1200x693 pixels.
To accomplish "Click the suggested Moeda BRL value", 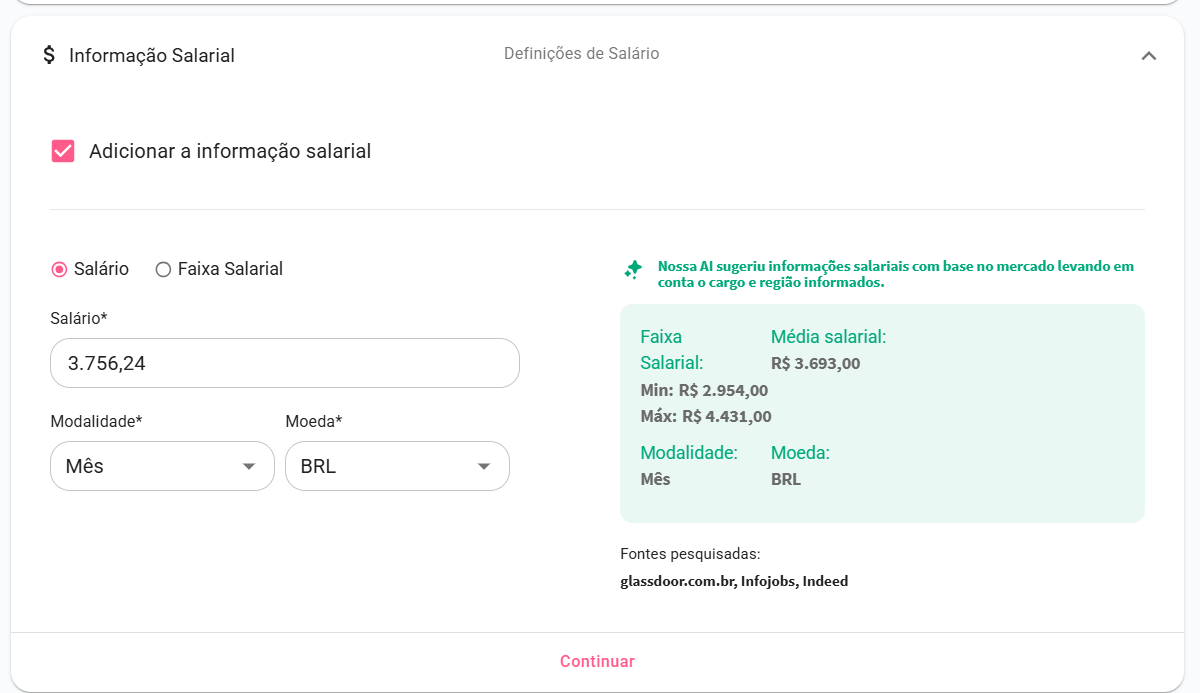I will [786, 479].
